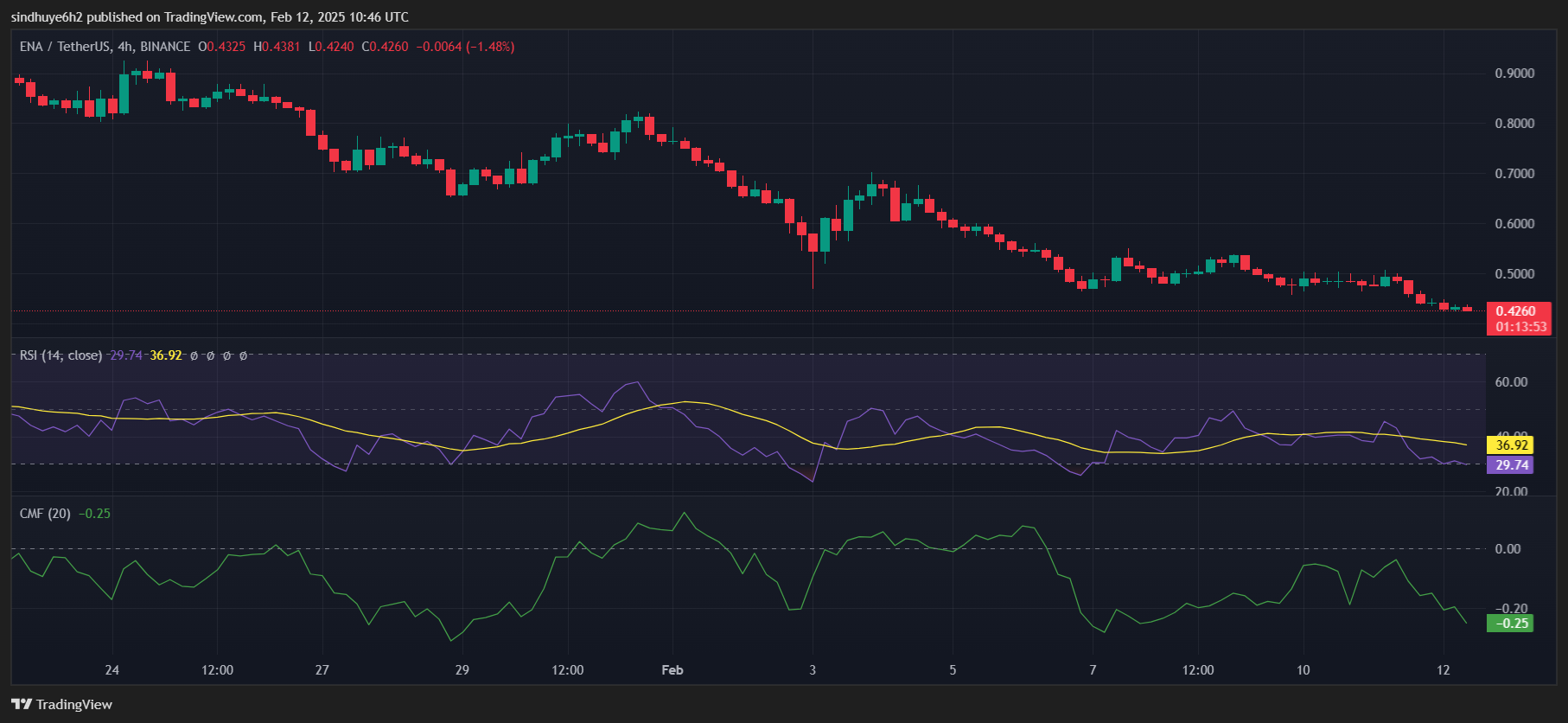Click the yellow RSI average value 36.92 in legend

[x=166, y=355]
